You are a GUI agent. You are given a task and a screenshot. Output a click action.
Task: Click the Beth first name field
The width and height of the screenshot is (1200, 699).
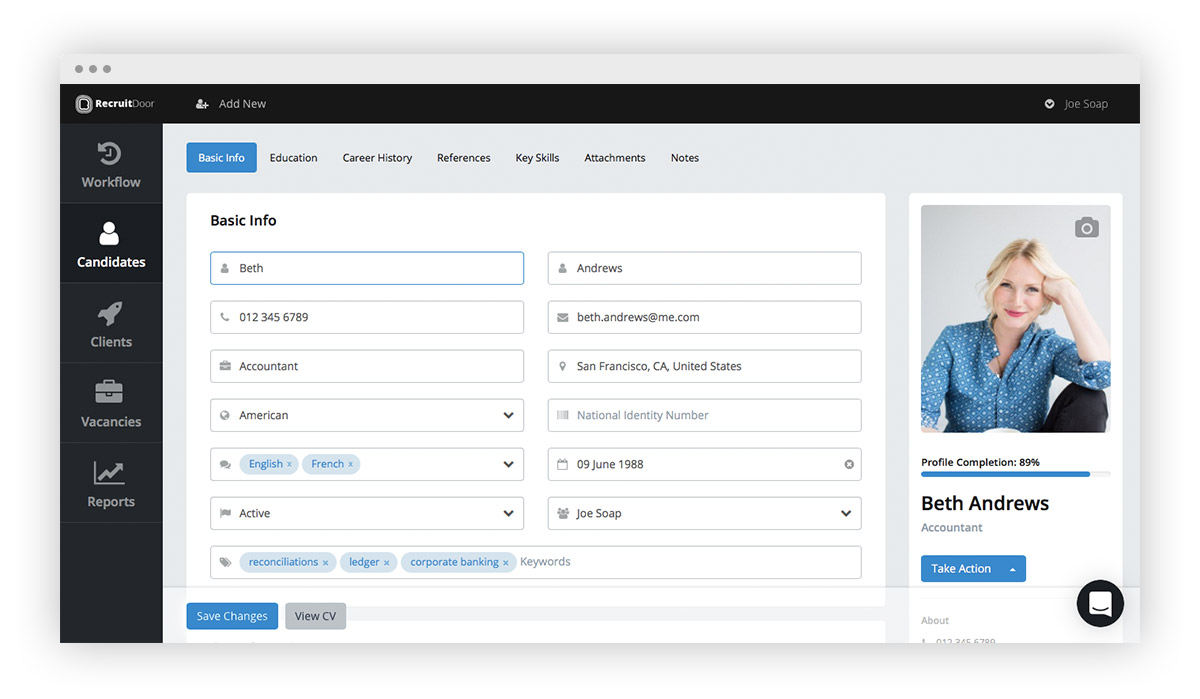click(x=367, y=268)
